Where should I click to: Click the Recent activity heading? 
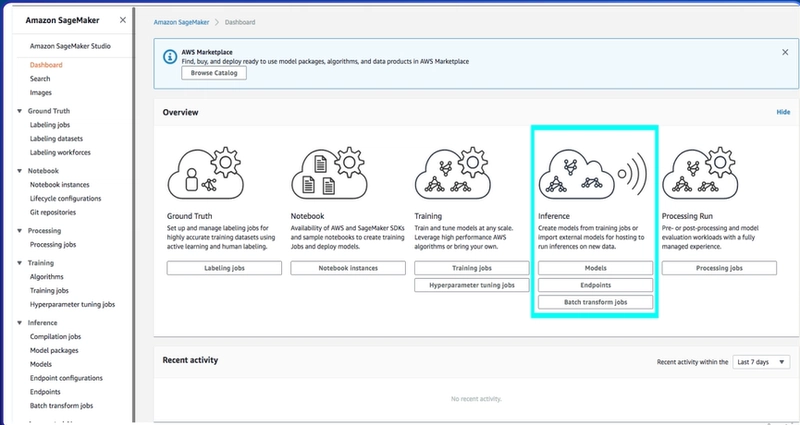tap(190, 360)
